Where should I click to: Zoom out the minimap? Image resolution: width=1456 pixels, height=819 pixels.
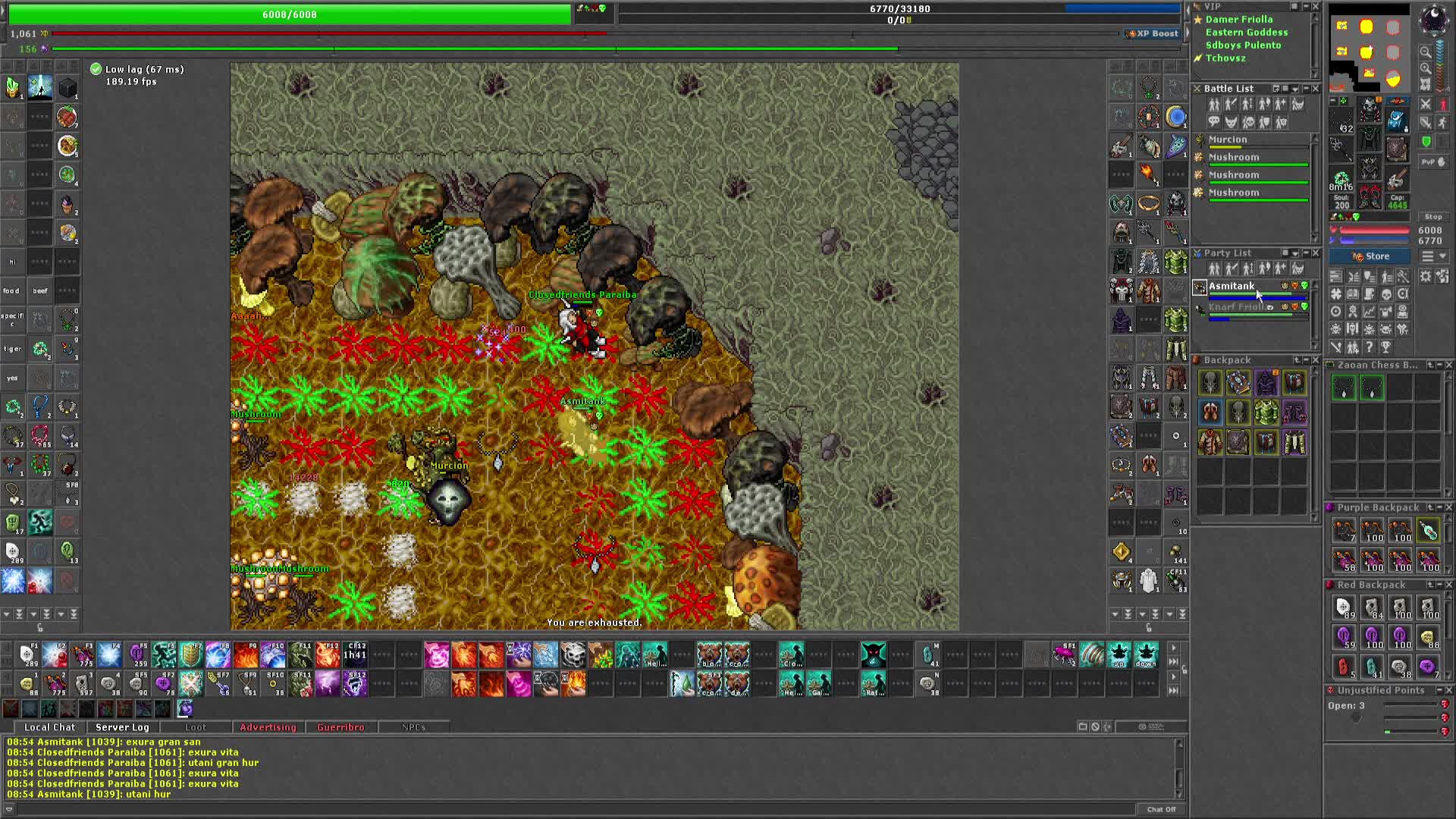click(1426, 52)
